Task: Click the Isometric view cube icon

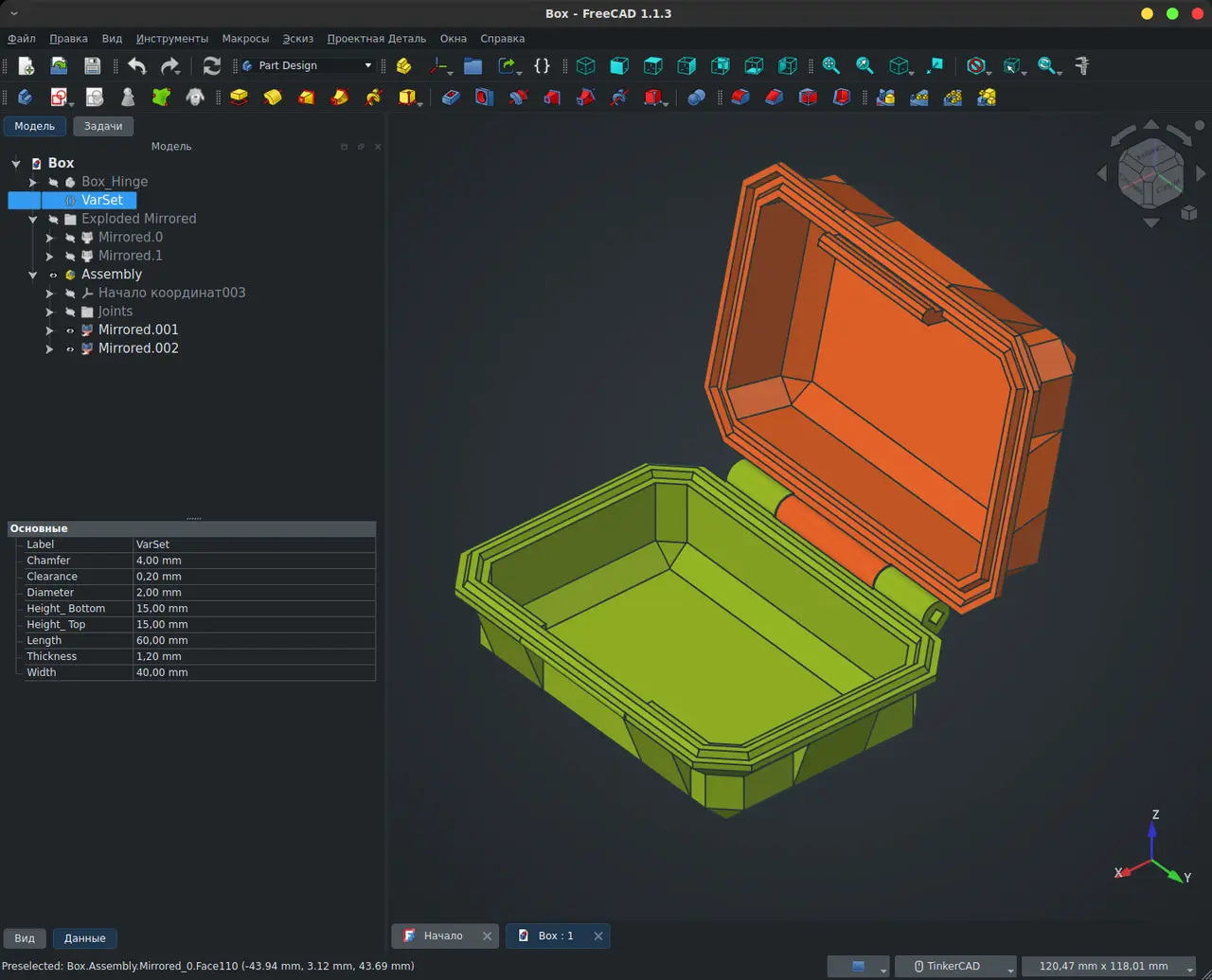Action: click(586, 65)
